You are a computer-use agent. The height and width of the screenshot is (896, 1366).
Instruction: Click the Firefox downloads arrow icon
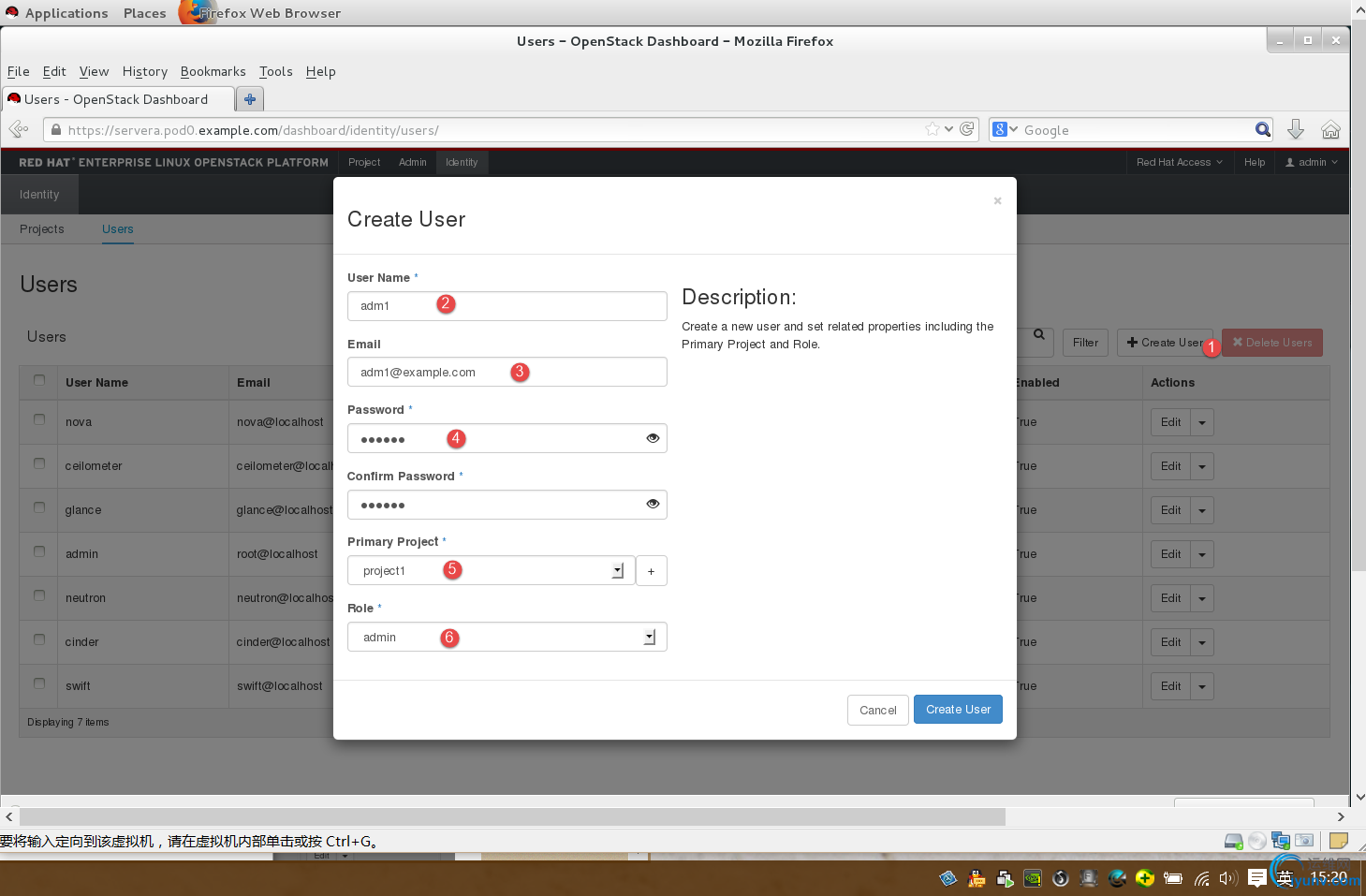click(1296, 130)
